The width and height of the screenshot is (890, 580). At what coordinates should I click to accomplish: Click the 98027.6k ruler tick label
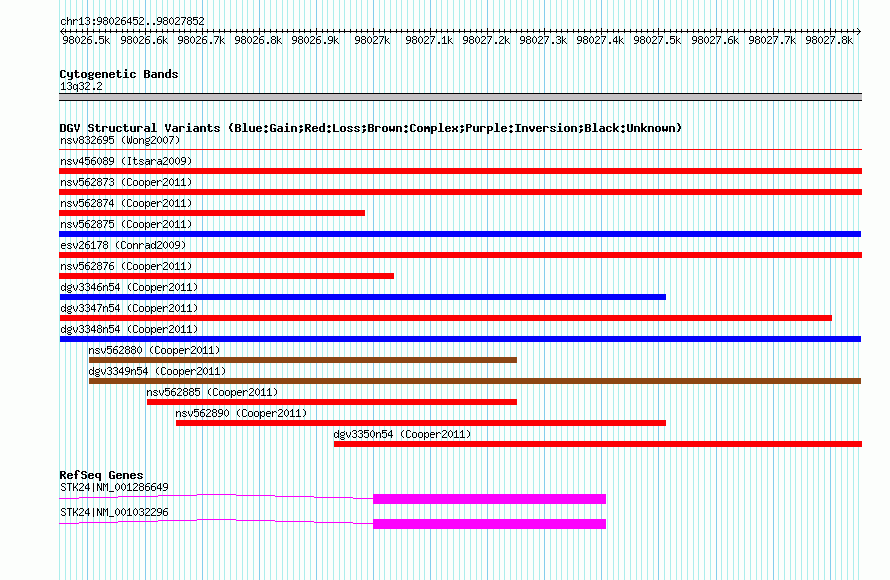(x=715, y=40)
